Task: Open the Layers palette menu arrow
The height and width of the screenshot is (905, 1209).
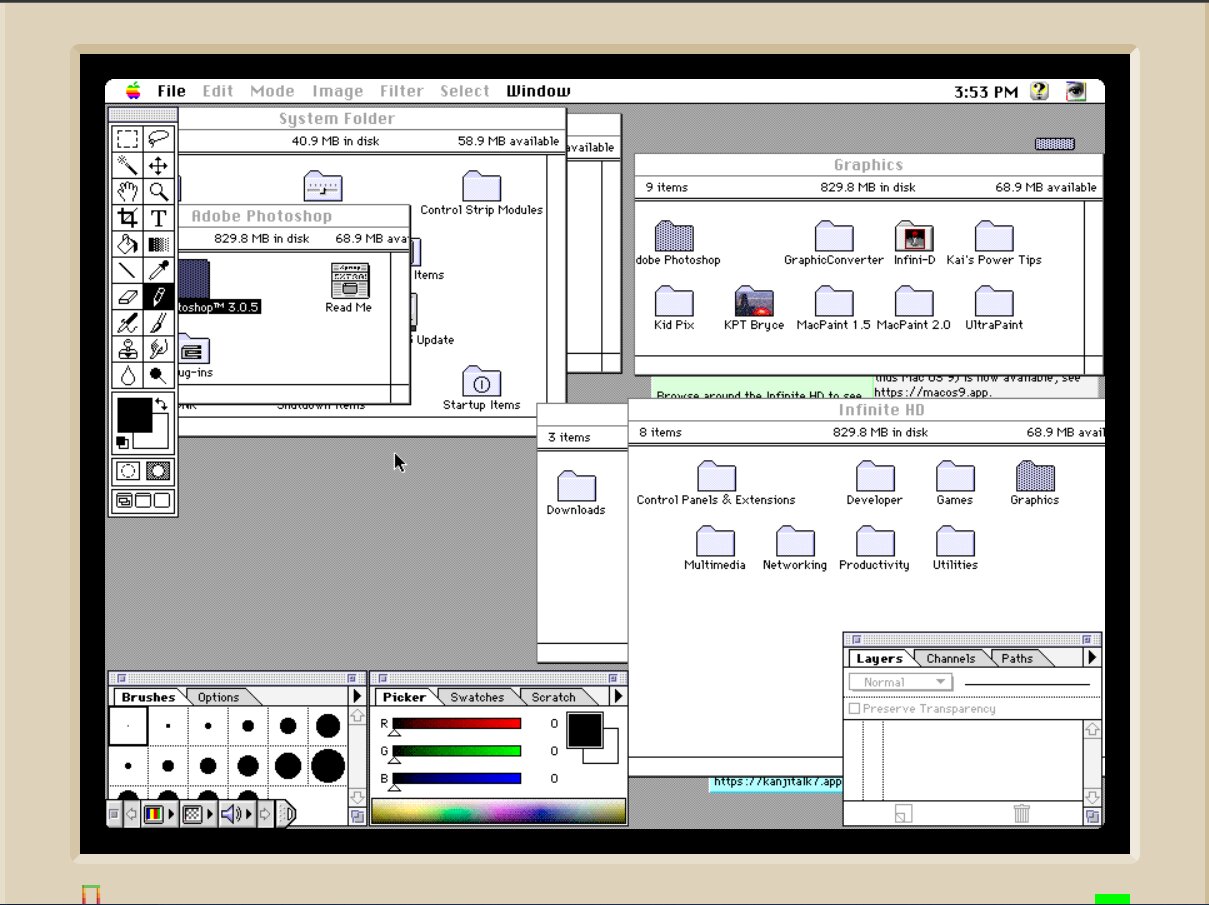Action: pos(1092,657)
